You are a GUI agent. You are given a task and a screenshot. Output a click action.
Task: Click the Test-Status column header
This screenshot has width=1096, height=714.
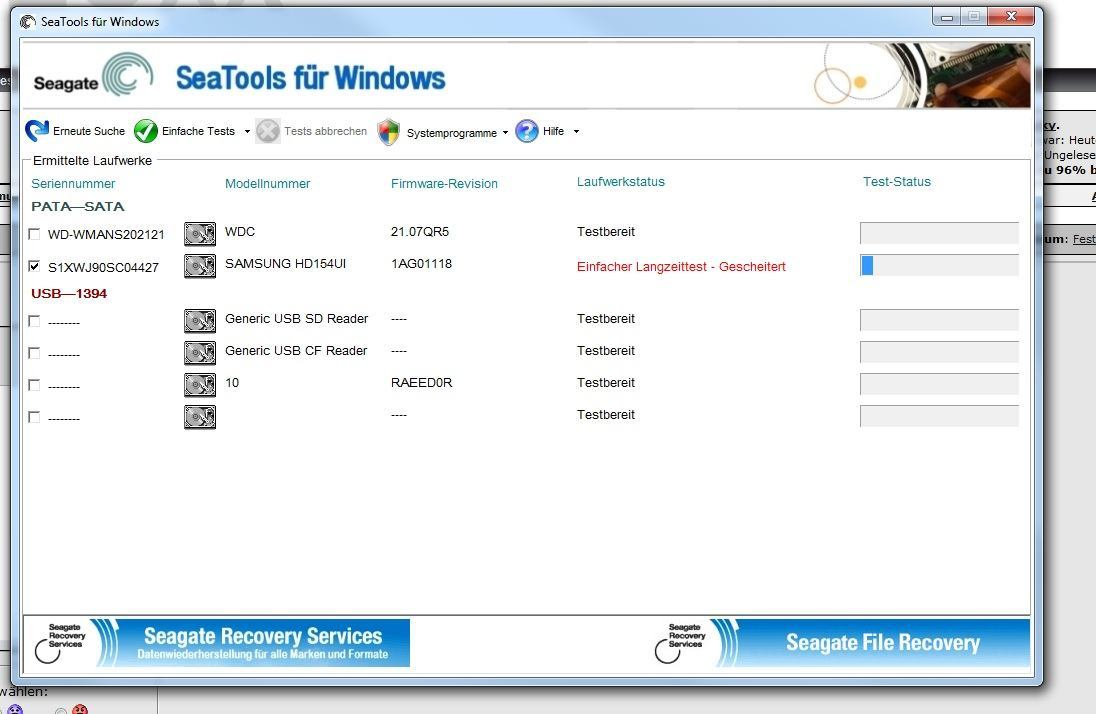pos(897,182)
